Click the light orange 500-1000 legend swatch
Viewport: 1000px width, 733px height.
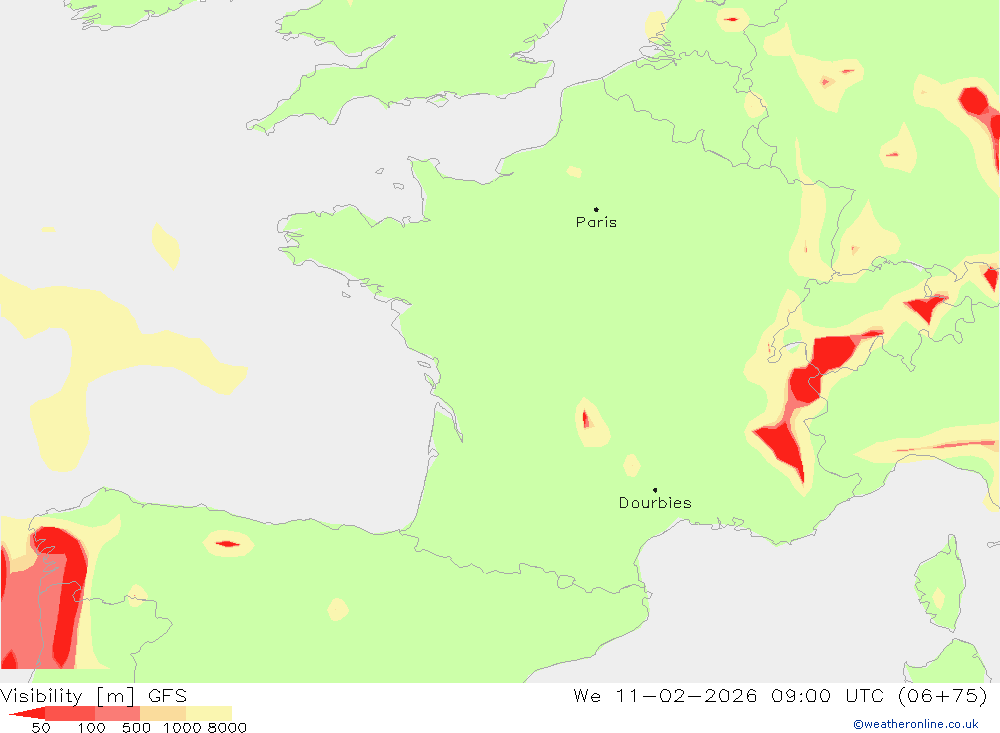pyautogui.click(x=163, y=713)
